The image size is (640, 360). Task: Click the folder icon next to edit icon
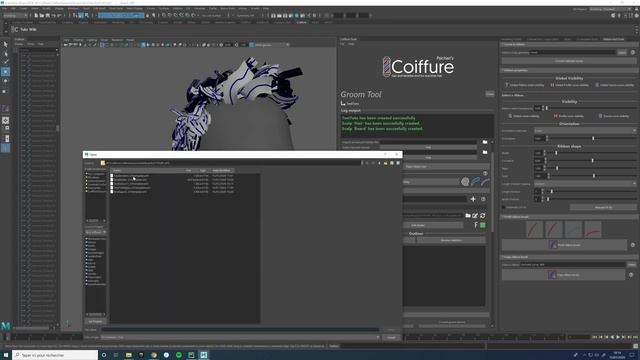click(468, 216)
